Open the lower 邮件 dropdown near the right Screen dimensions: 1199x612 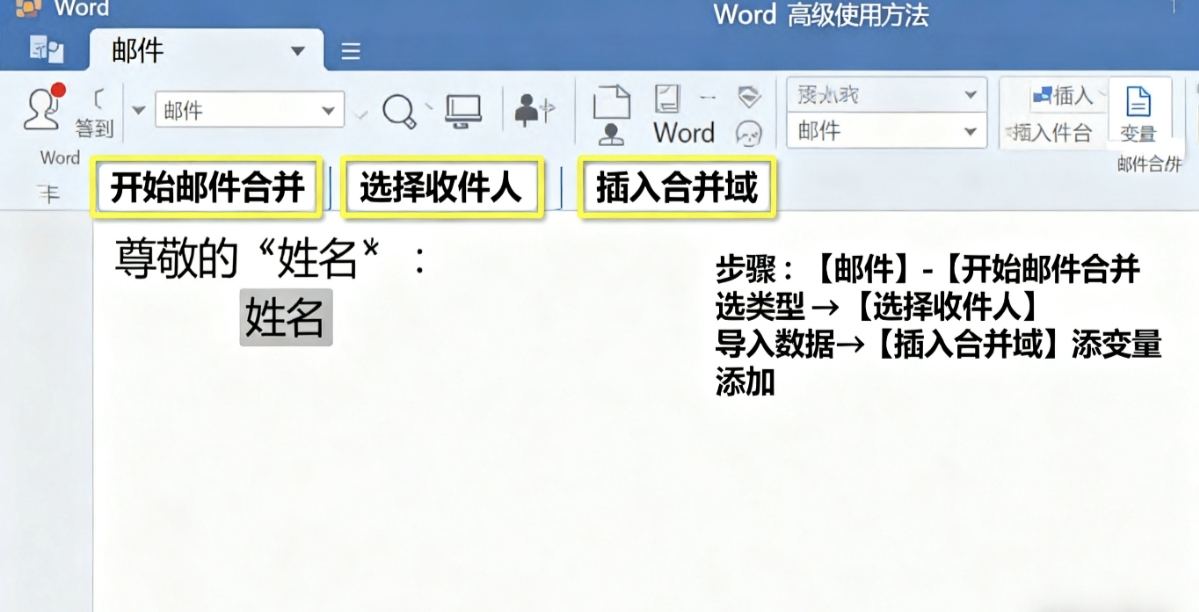pos(972,129)
